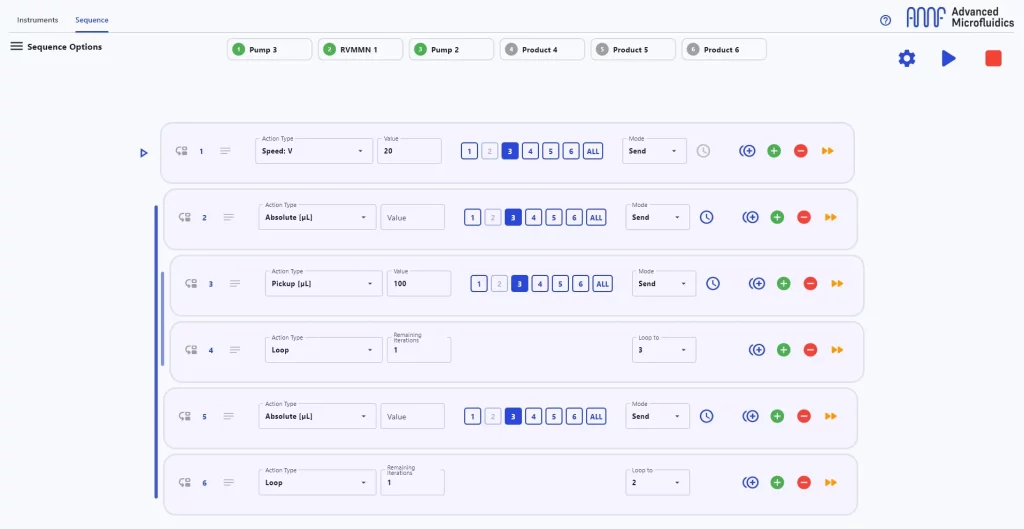This screenshot has width=1024, height=529.
Task: Click duplicate-step icon in step 6
Action: point(750,483)
